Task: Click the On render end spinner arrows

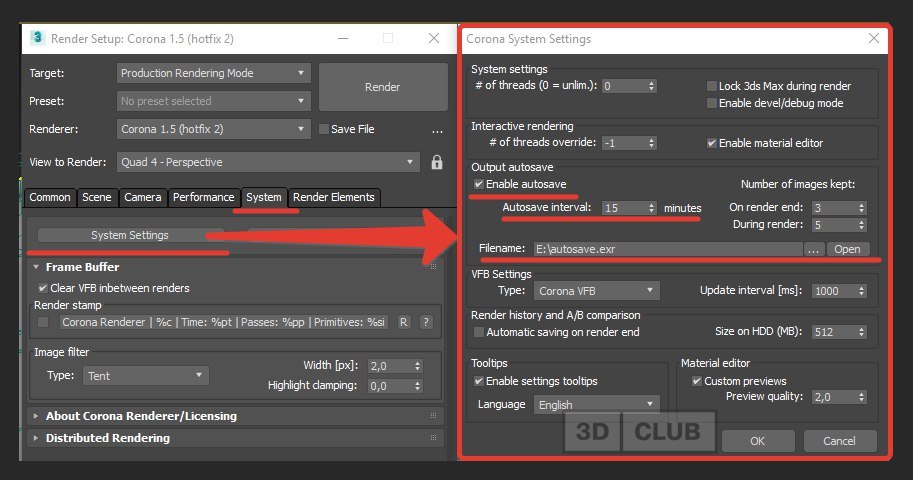Action: point(861,208)
